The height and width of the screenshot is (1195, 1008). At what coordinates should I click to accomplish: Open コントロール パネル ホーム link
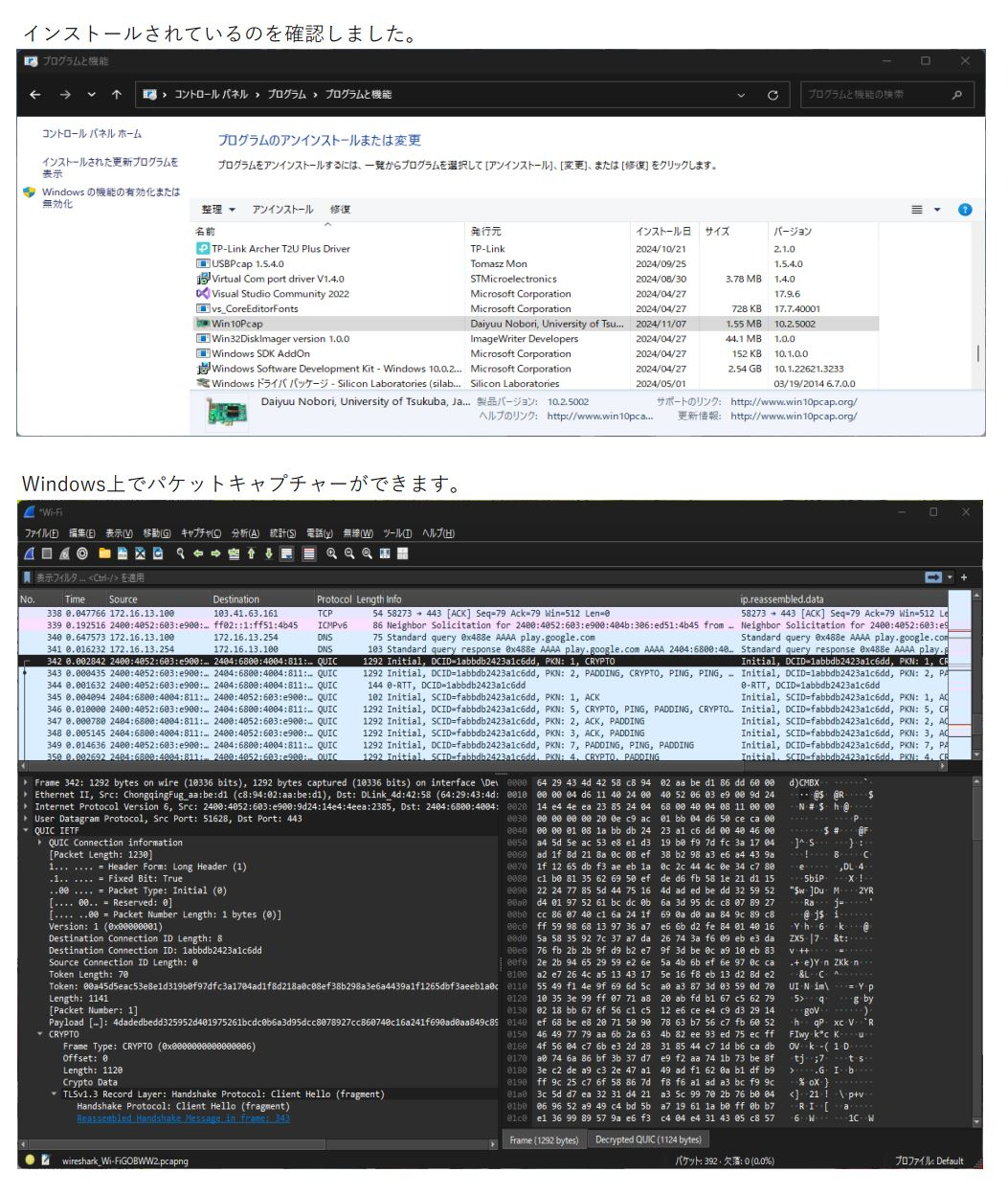pyautogui.click(x=91, y=134)
